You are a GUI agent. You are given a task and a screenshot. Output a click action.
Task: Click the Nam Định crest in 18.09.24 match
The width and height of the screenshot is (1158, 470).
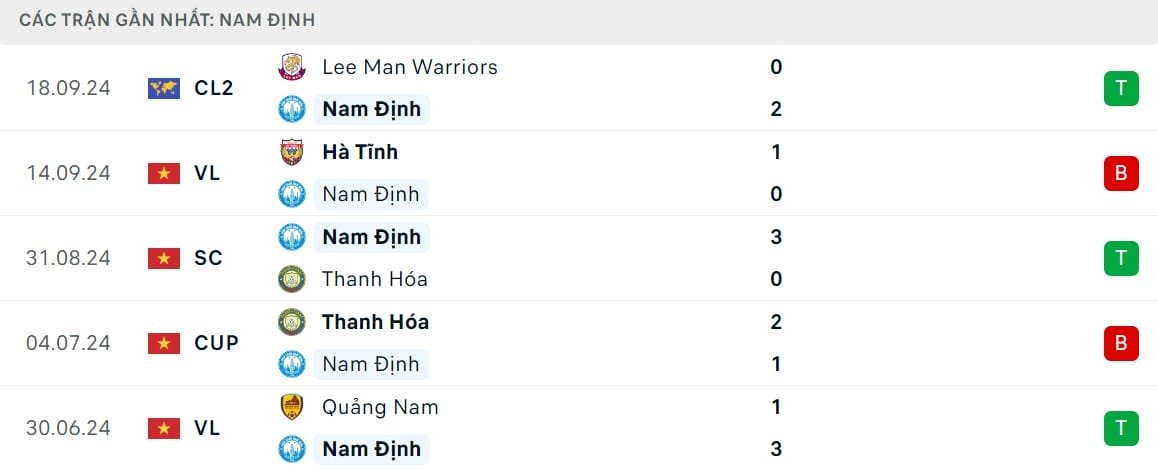click(291, 109)
